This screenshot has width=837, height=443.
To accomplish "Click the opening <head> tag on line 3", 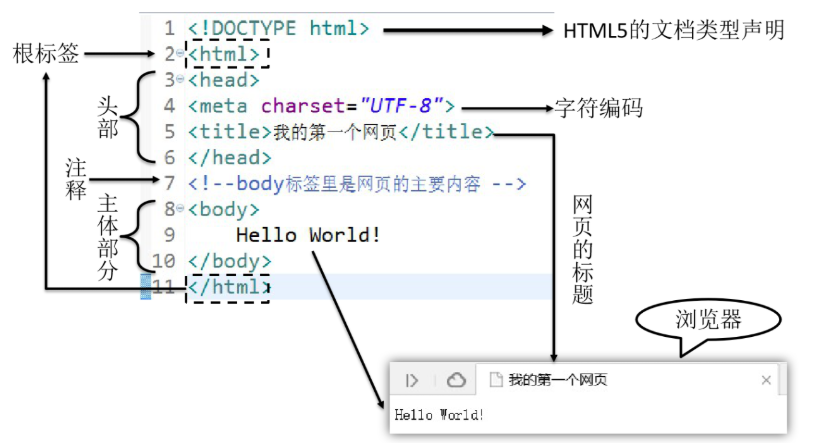I will (224, 80).
